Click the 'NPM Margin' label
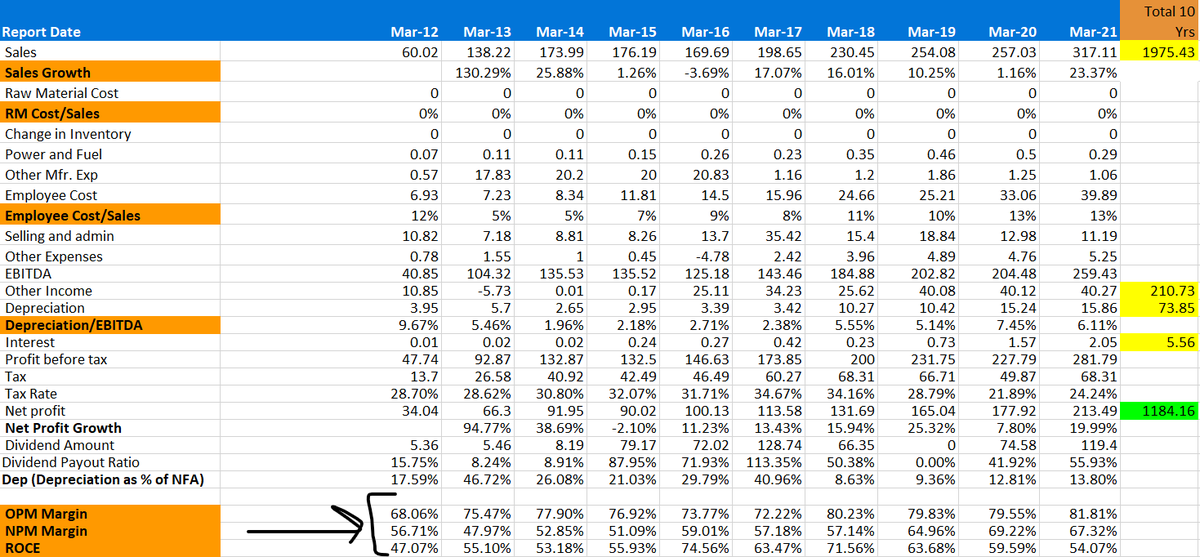 [47, 530]
